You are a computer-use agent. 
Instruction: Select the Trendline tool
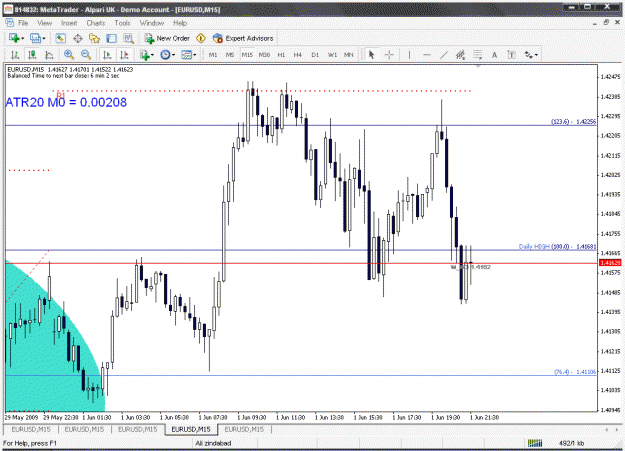point(444,55)
